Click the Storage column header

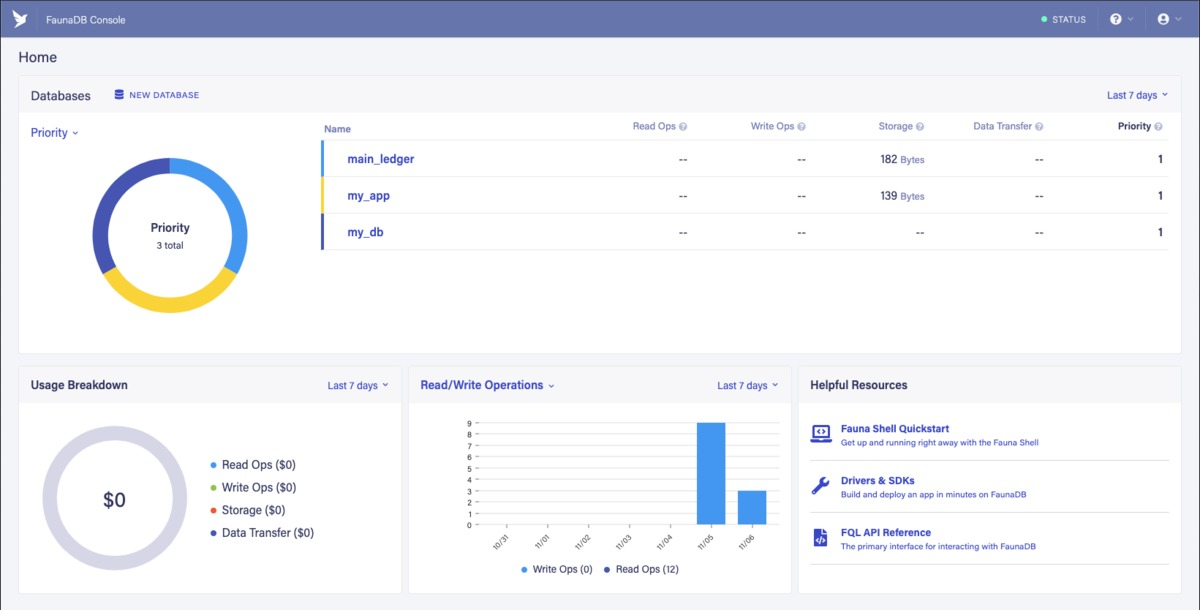coord(895,127)
